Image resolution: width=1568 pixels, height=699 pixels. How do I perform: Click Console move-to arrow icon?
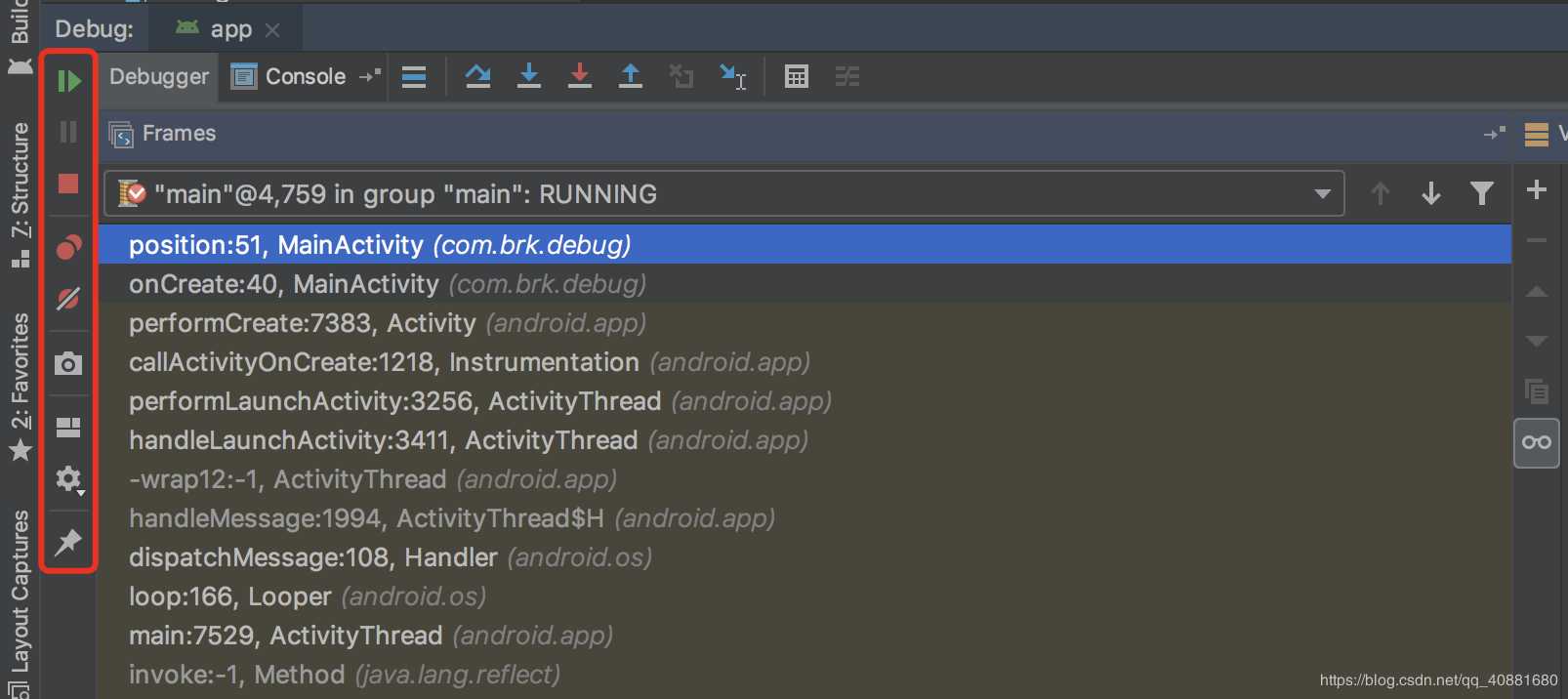pos(370,75)
